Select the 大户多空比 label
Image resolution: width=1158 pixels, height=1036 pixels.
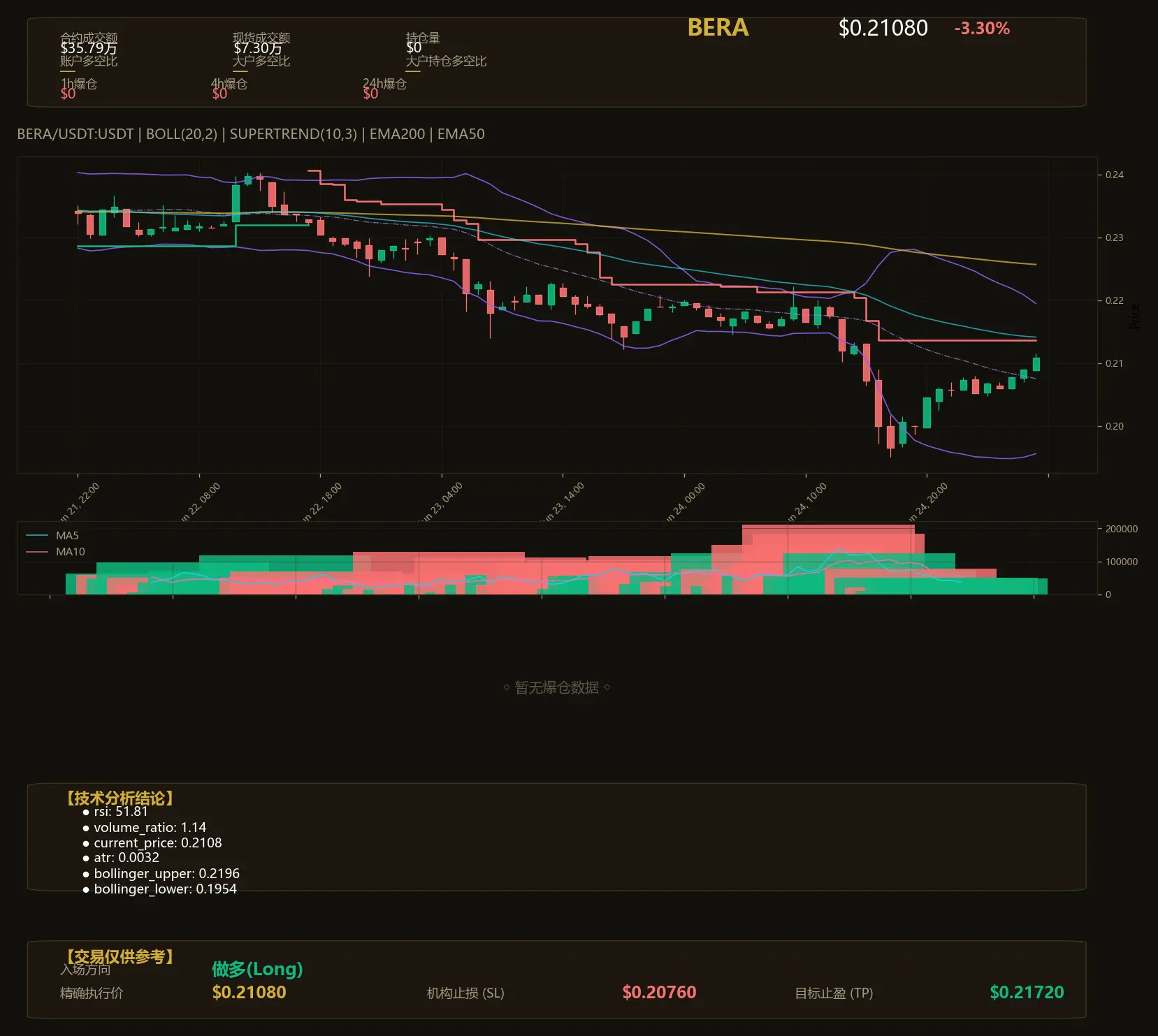(261, 61)
